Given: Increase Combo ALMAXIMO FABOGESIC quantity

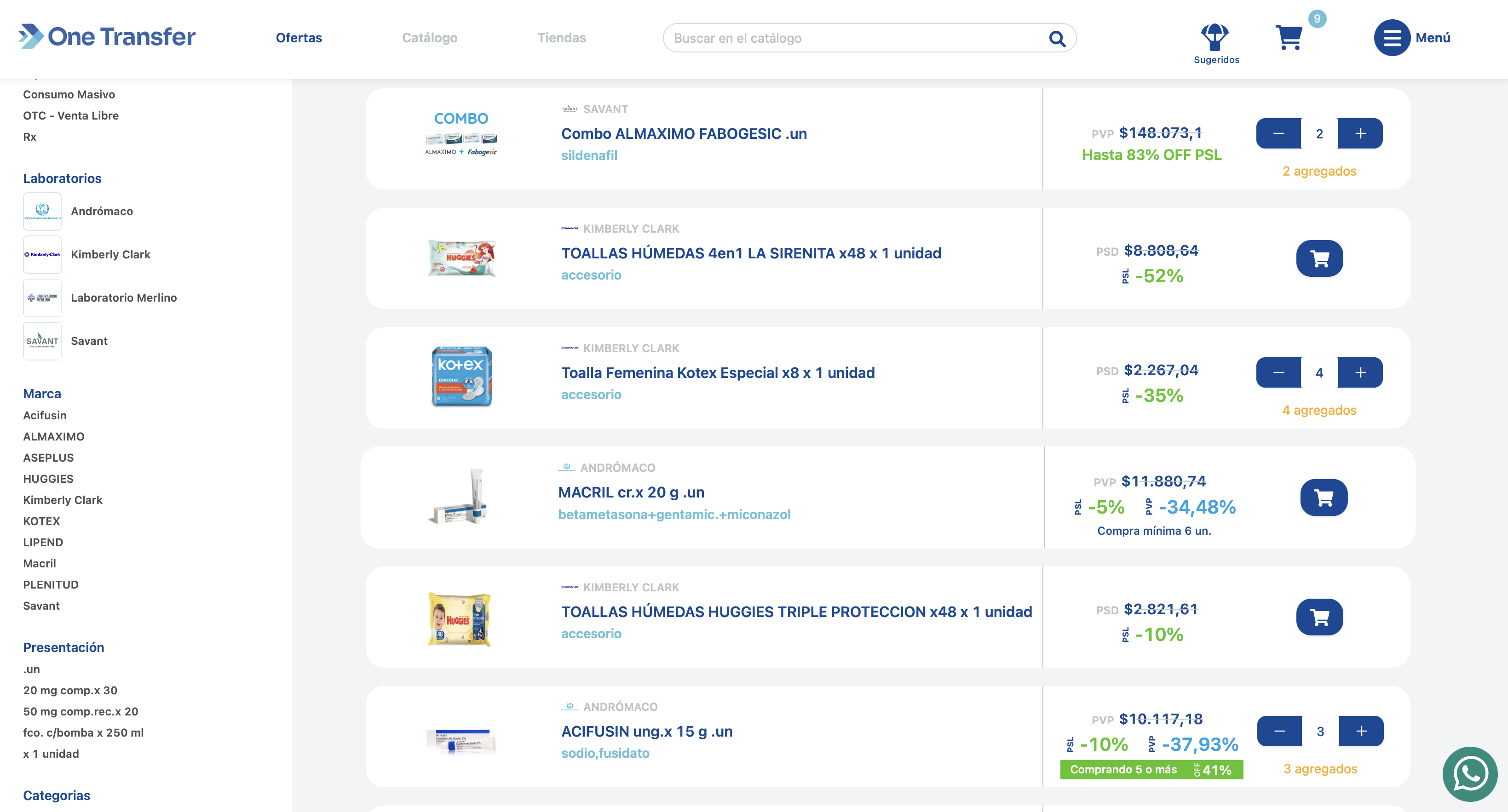Looking at the screenshot, I should click(1360, 133).
